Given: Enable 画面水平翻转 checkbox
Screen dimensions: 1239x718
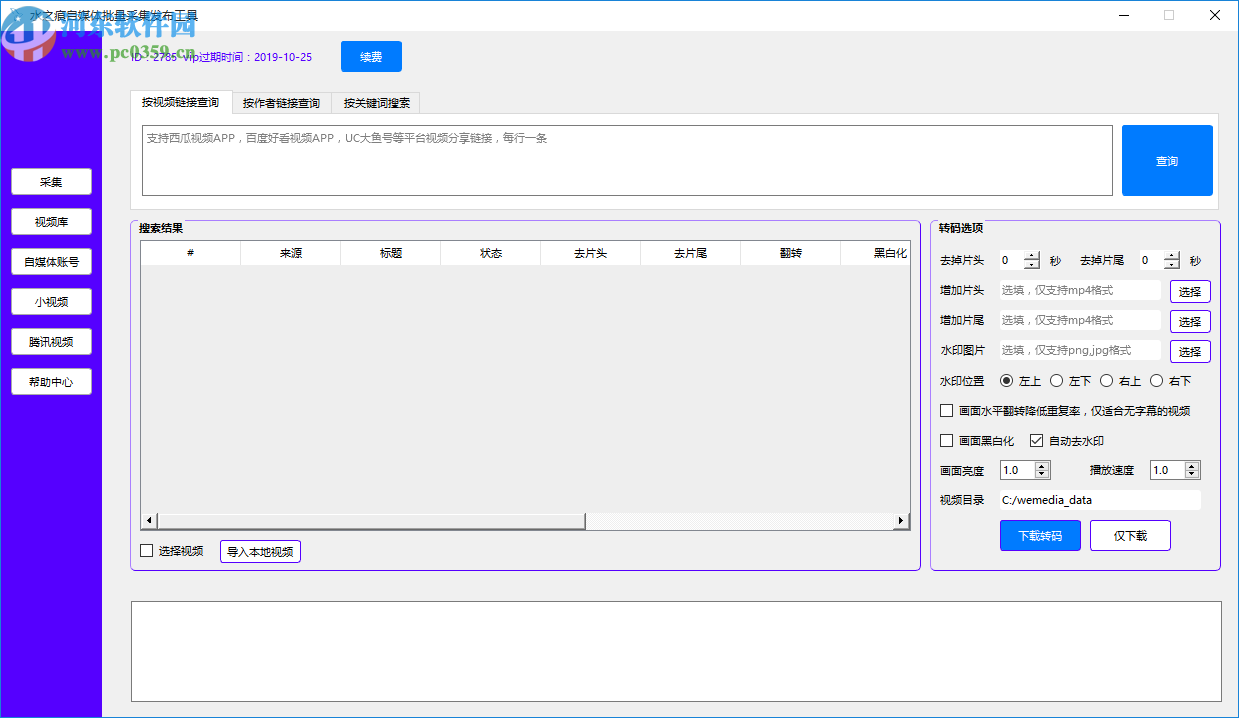Looking at the screenshot, I should tap(947, 410).
